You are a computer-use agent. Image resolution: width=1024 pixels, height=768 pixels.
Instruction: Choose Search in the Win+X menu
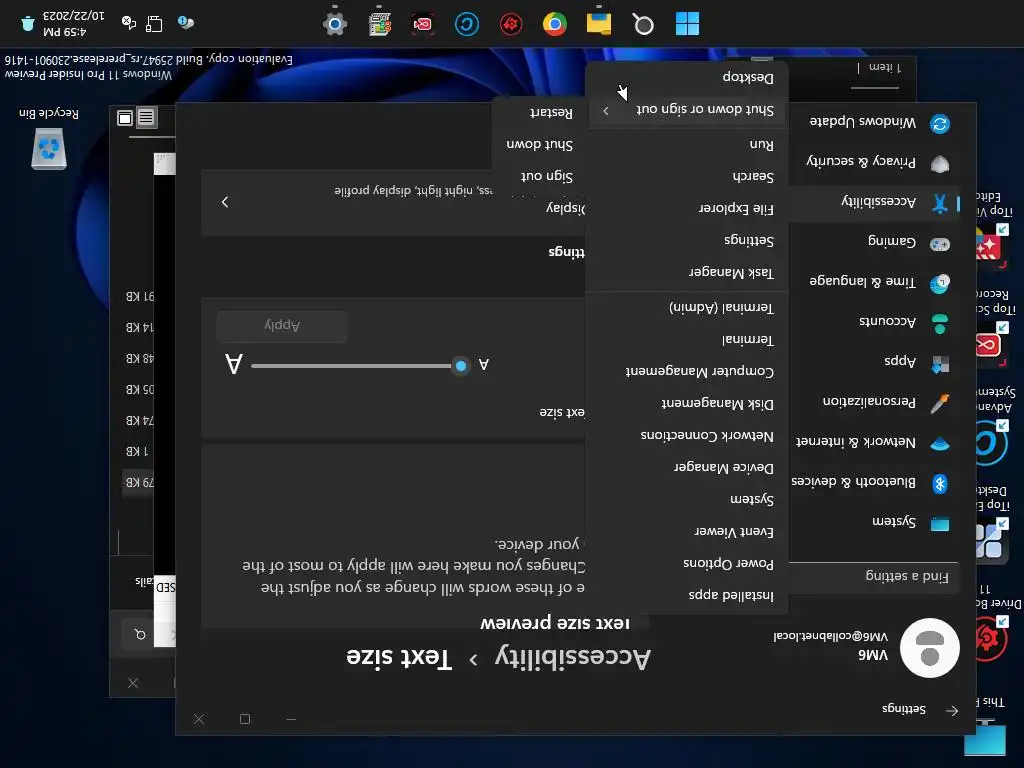coord(687,176)
